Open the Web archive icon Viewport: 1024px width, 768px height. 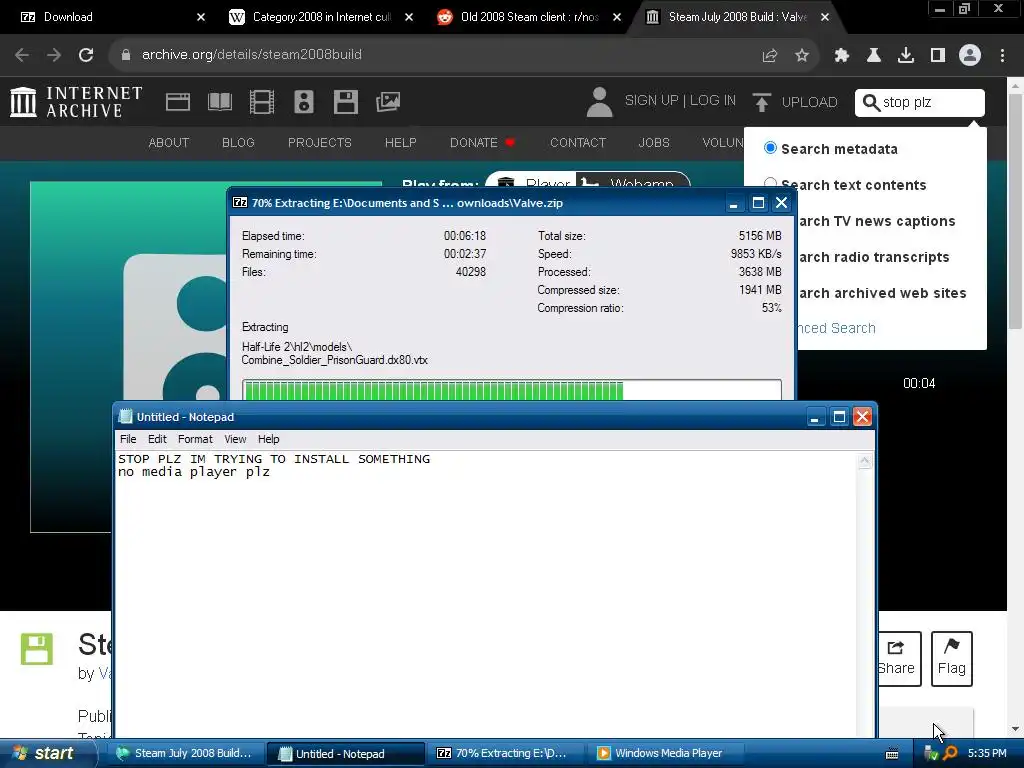tap(178, 102)
